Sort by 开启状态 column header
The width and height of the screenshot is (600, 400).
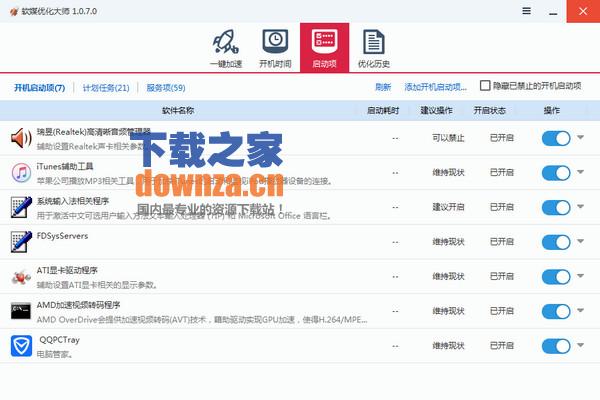click(x=489, y=111)
